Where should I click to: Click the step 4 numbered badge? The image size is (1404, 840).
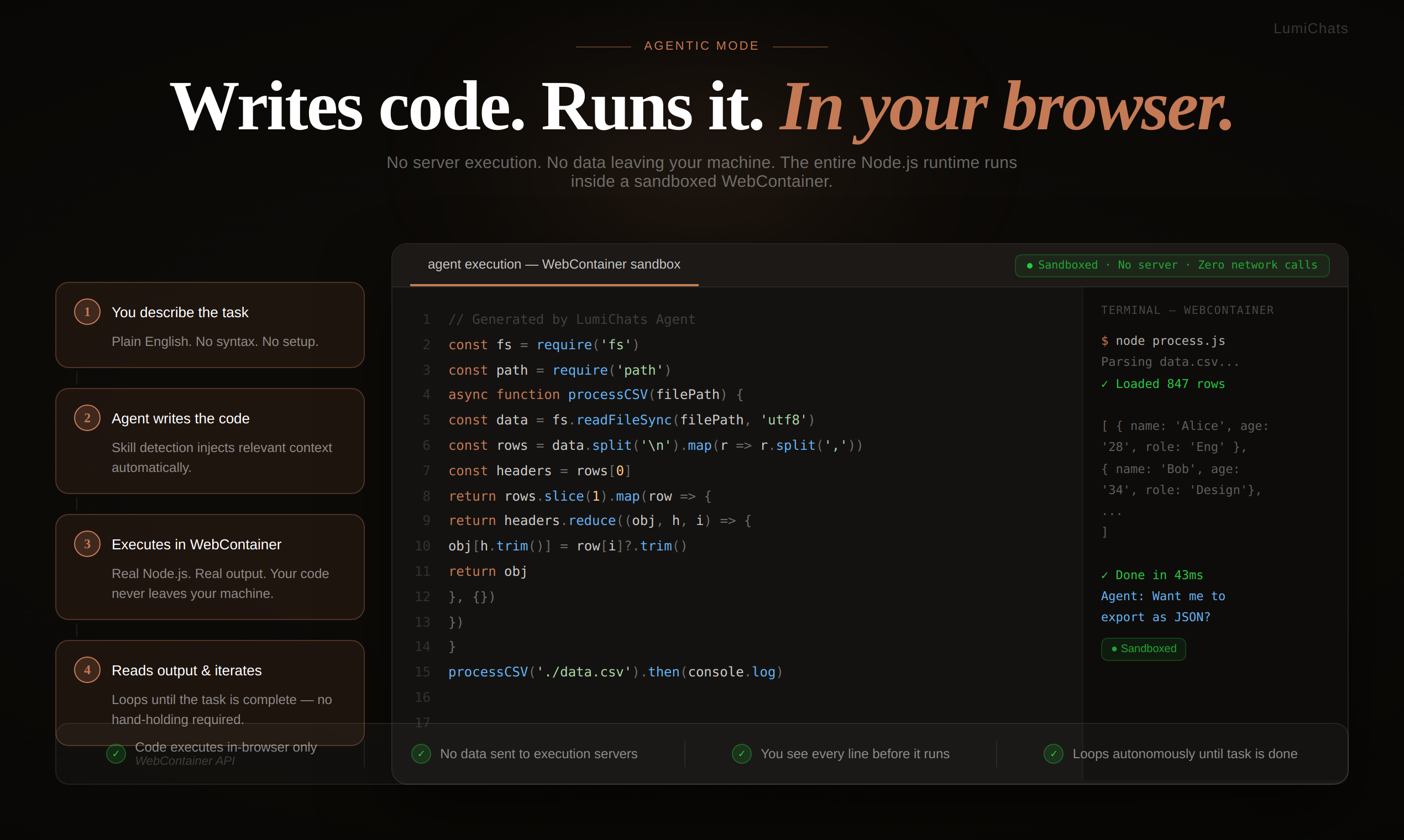(x=87, y=670)
